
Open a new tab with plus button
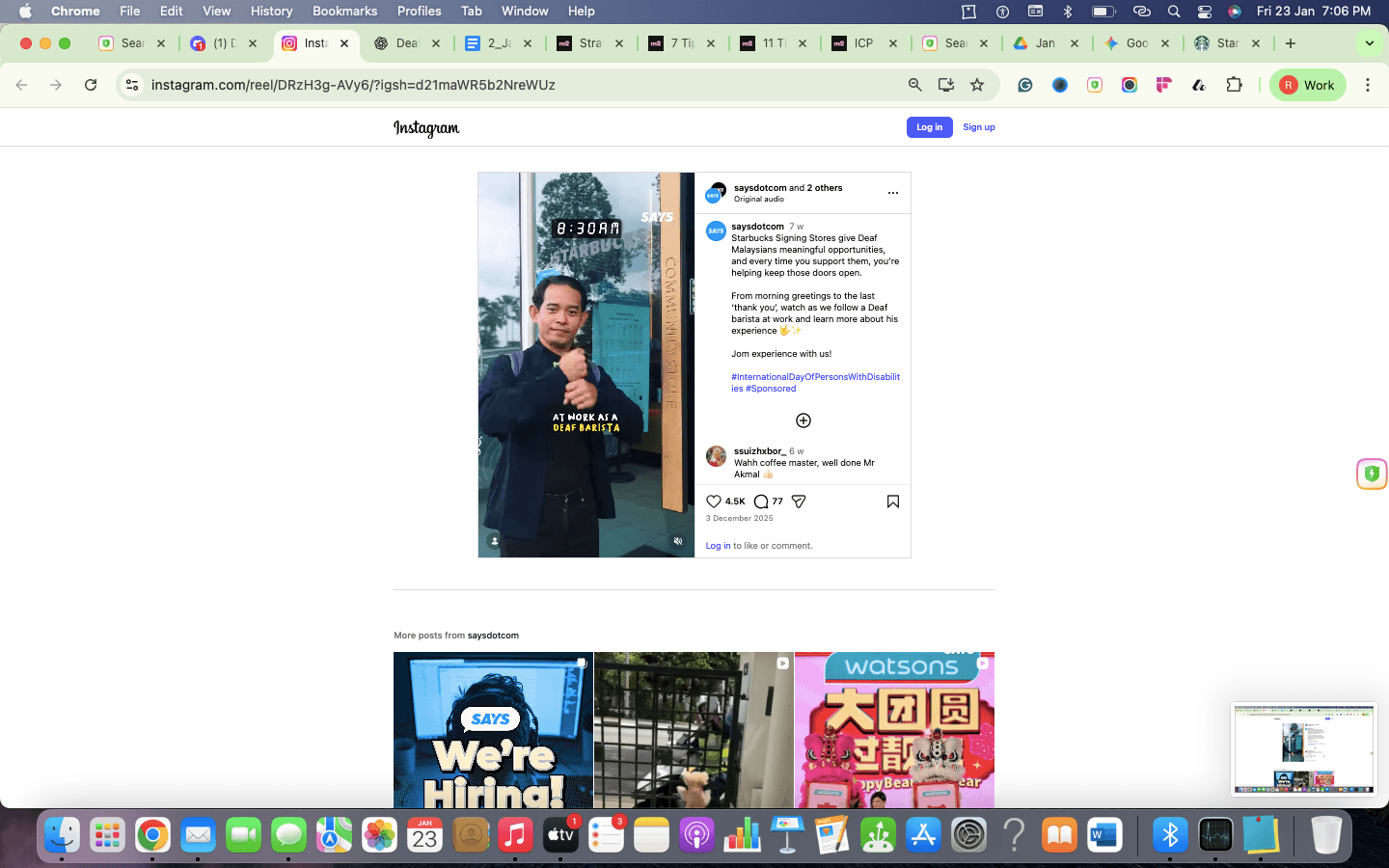point(1291,43)
